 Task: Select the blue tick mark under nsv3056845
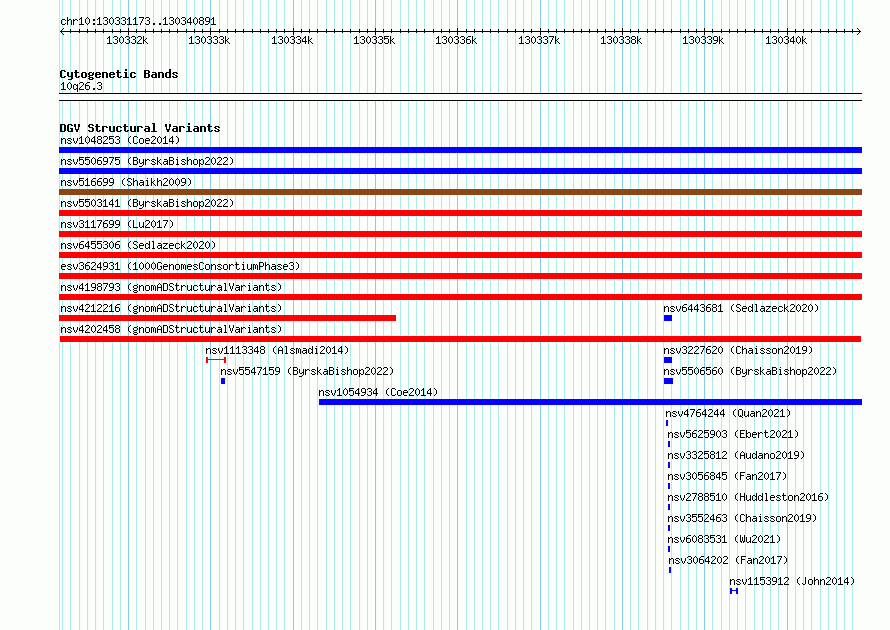[x=669, y=486]
